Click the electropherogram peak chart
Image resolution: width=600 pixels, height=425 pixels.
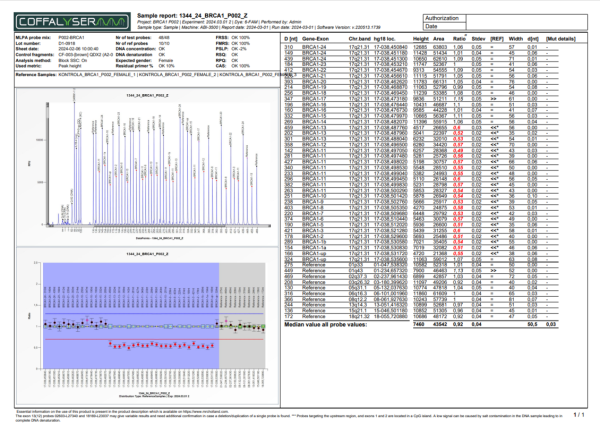(147, 166)
